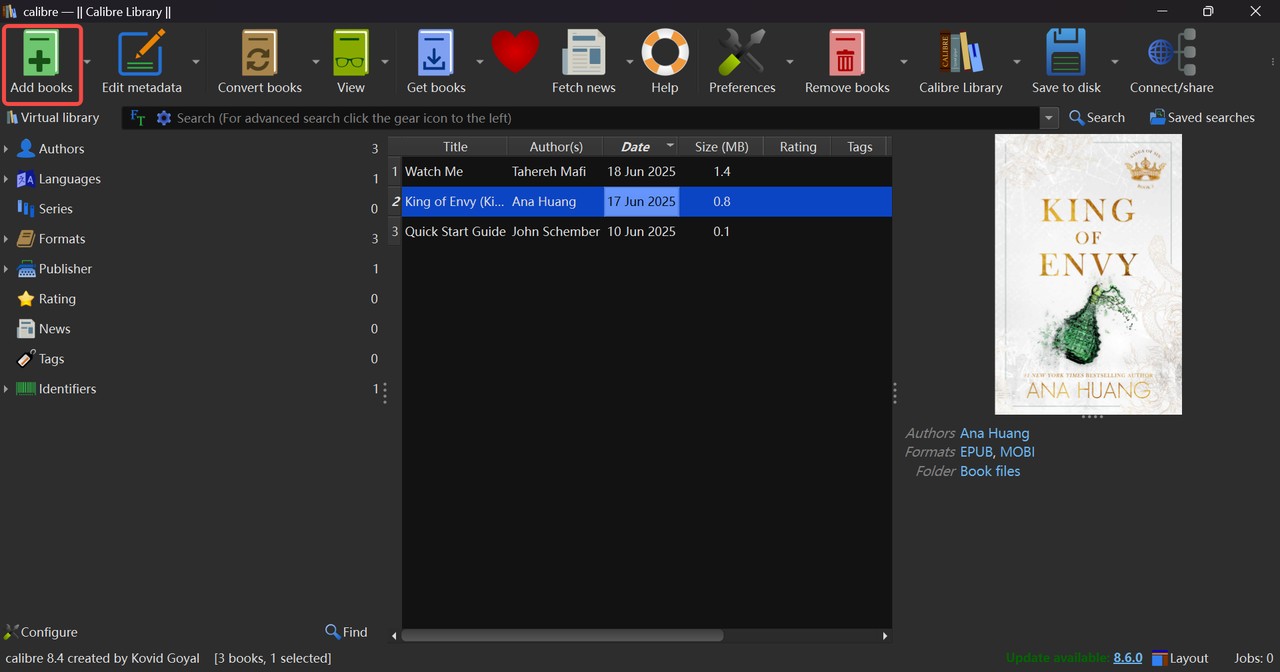Click the Save to disk icon
The height and width of the screenshot is (672, 1280).
(x=1066, y=53)
